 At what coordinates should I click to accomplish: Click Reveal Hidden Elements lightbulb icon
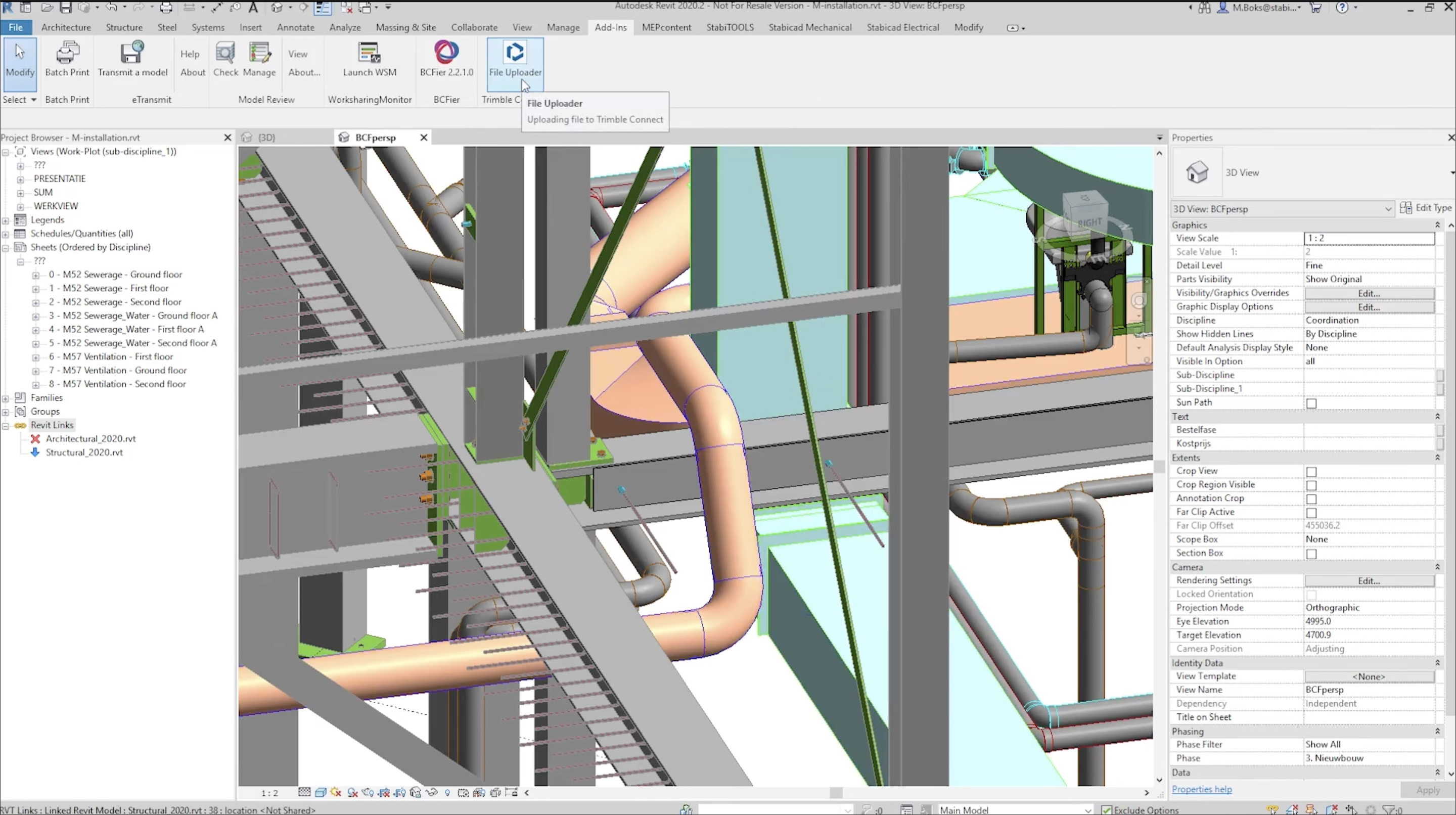coord(447,792)
